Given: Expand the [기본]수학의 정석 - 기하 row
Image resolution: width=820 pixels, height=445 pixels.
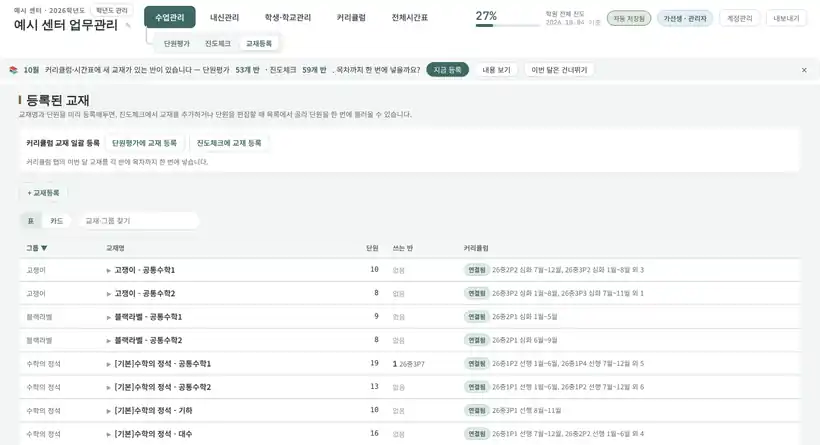Looking at the screenshot, I should 108,411.
